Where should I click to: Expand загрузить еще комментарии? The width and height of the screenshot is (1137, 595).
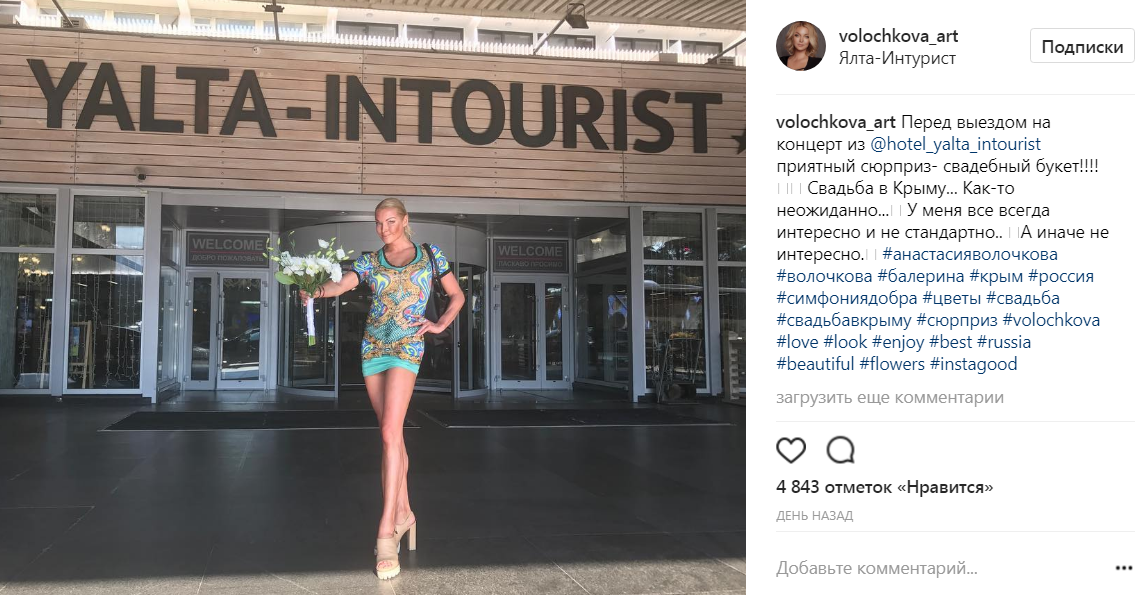click(890, 397)
